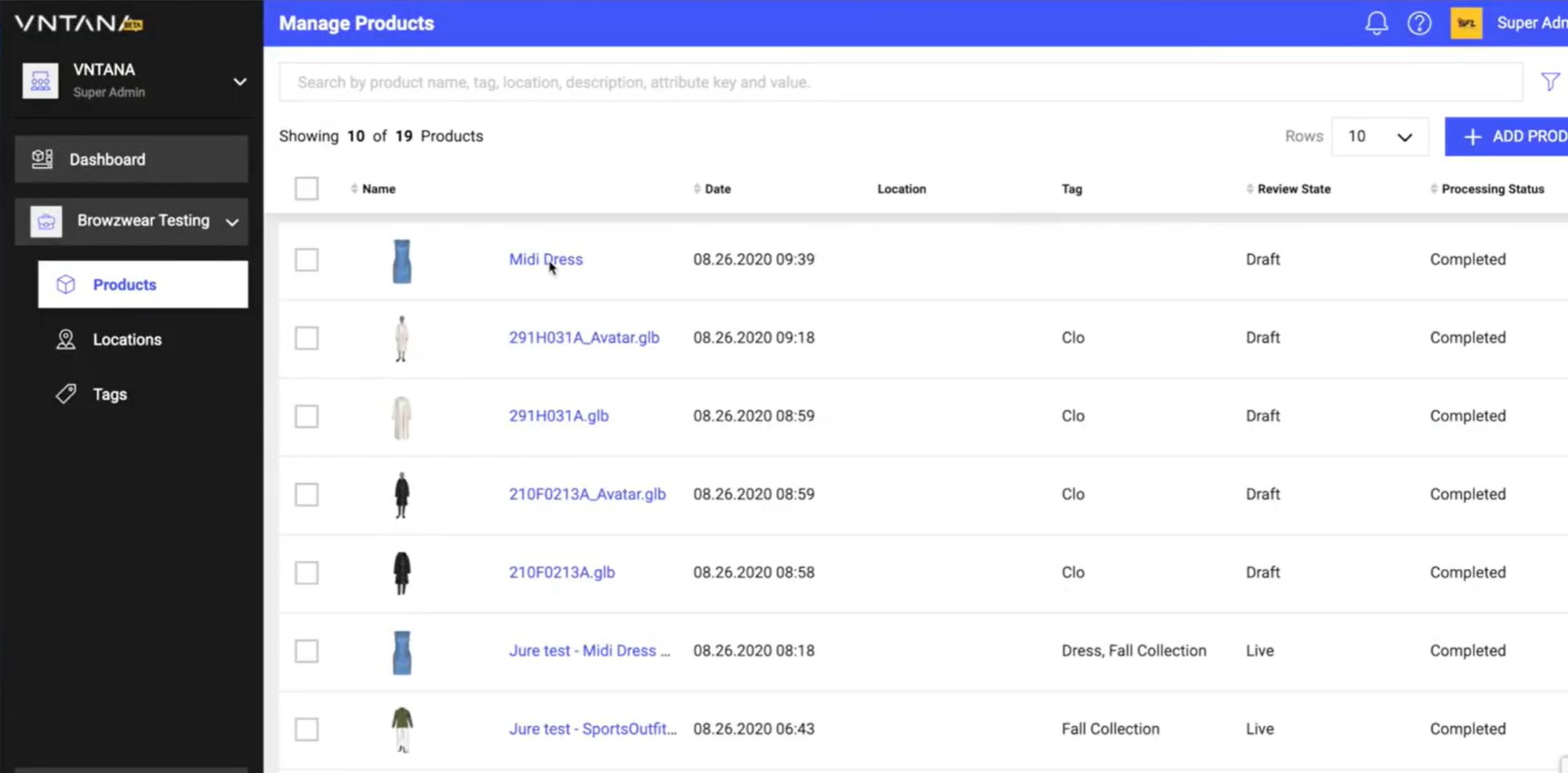Click the VNTANA logo
Viewport: 1568px width, 773px height.
pos(78,24)
